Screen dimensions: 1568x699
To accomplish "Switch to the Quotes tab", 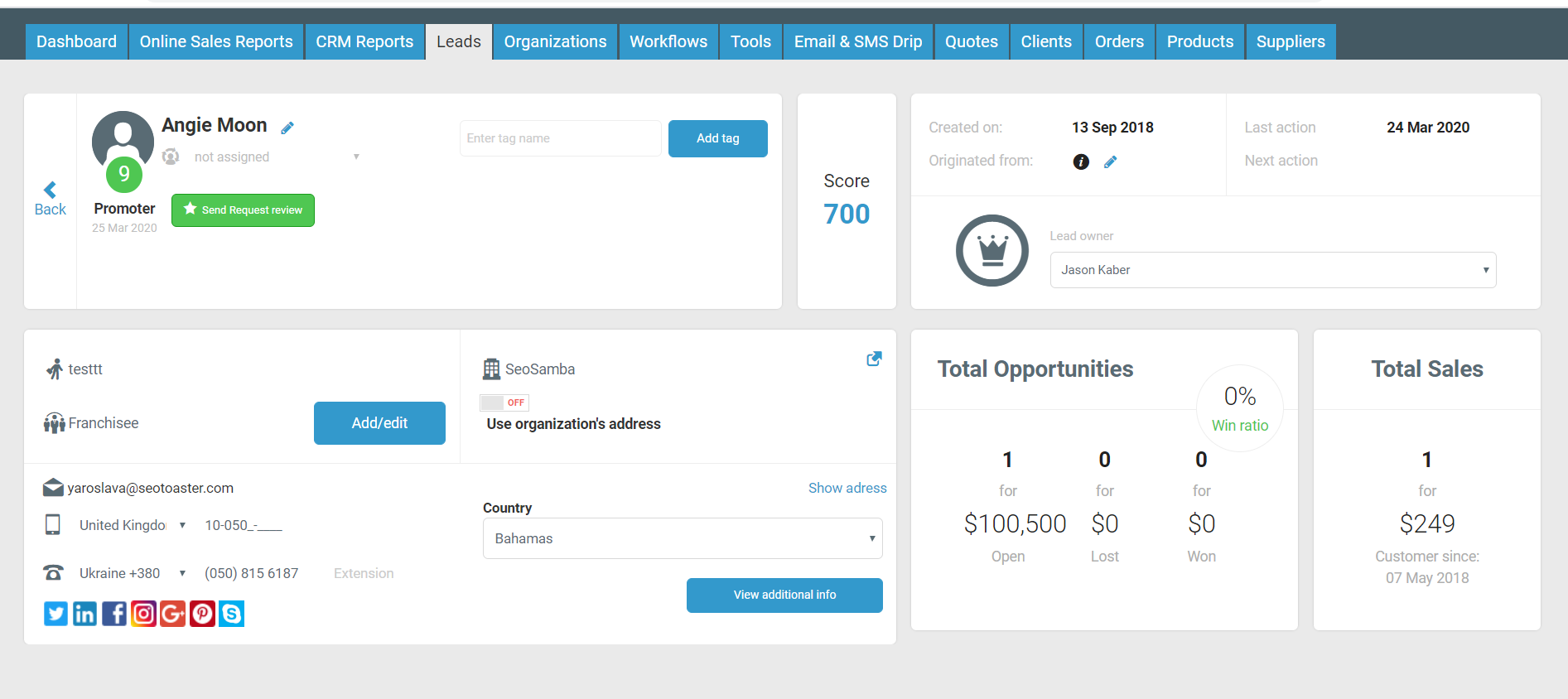I will click(972, 41).
